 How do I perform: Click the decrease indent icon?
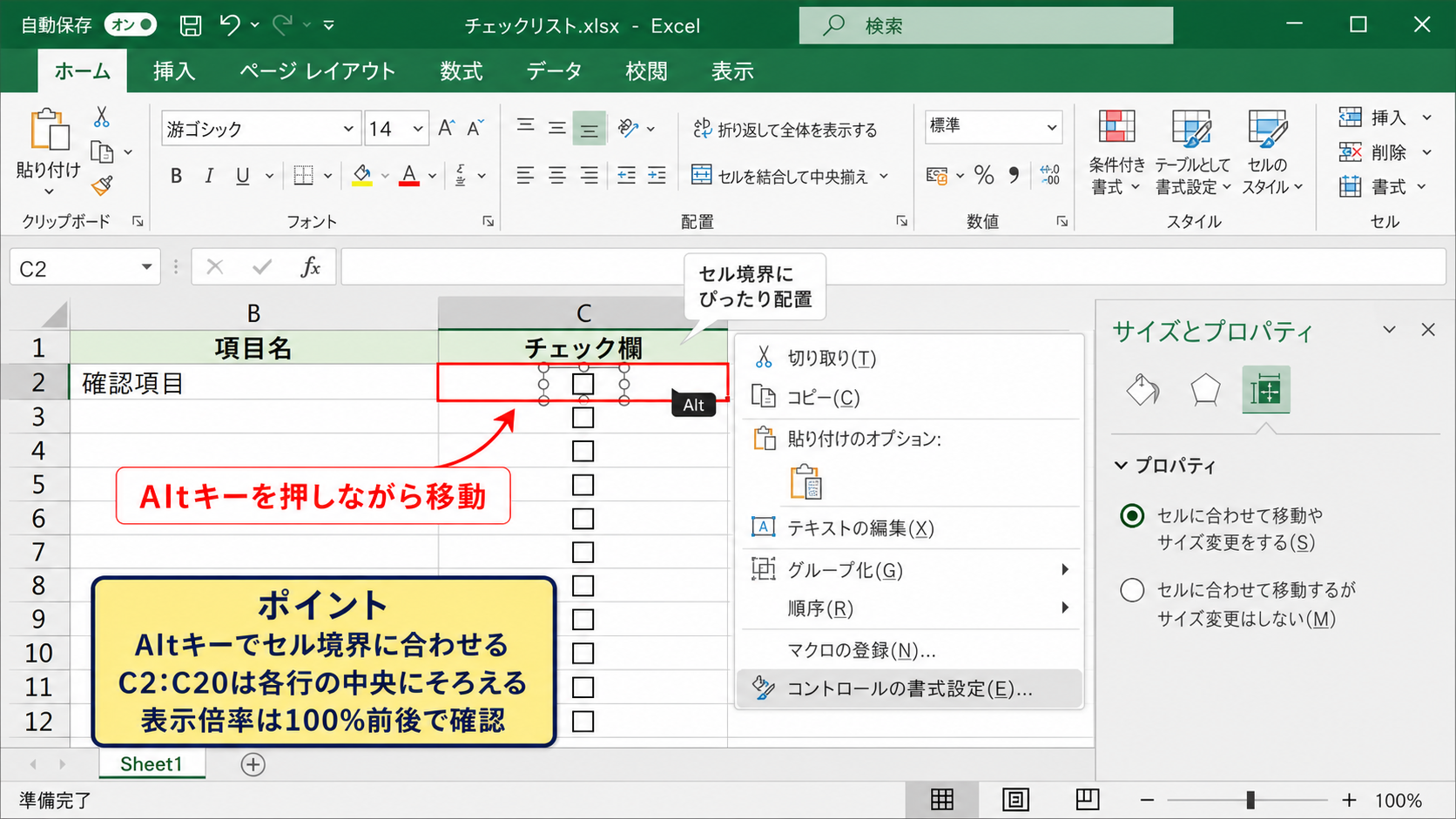tap(626, 176)
